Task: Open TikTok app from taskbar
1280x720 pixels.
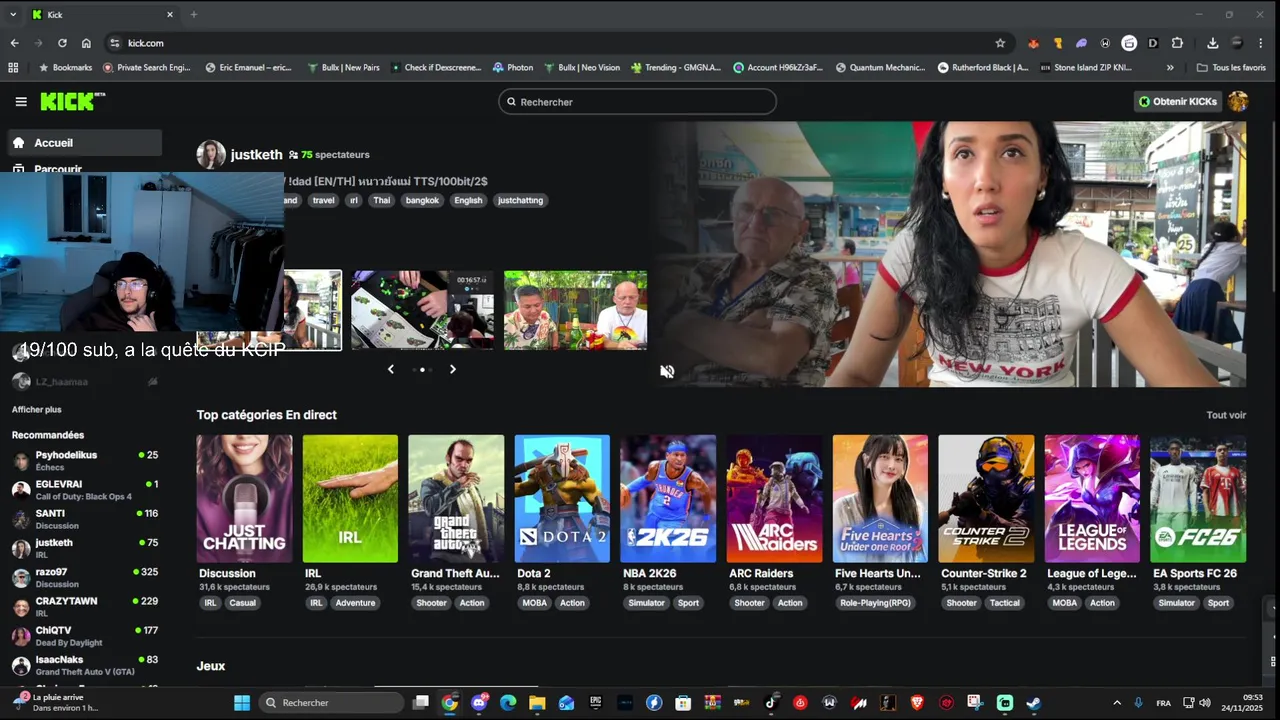Action: coord(771,703)
